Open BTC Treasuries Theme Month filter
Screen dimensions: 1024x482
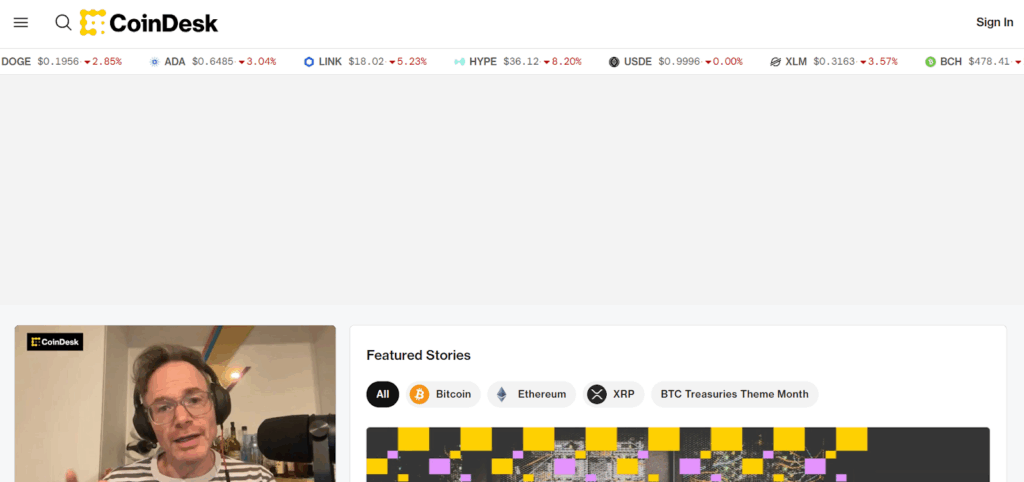(735, 394)
